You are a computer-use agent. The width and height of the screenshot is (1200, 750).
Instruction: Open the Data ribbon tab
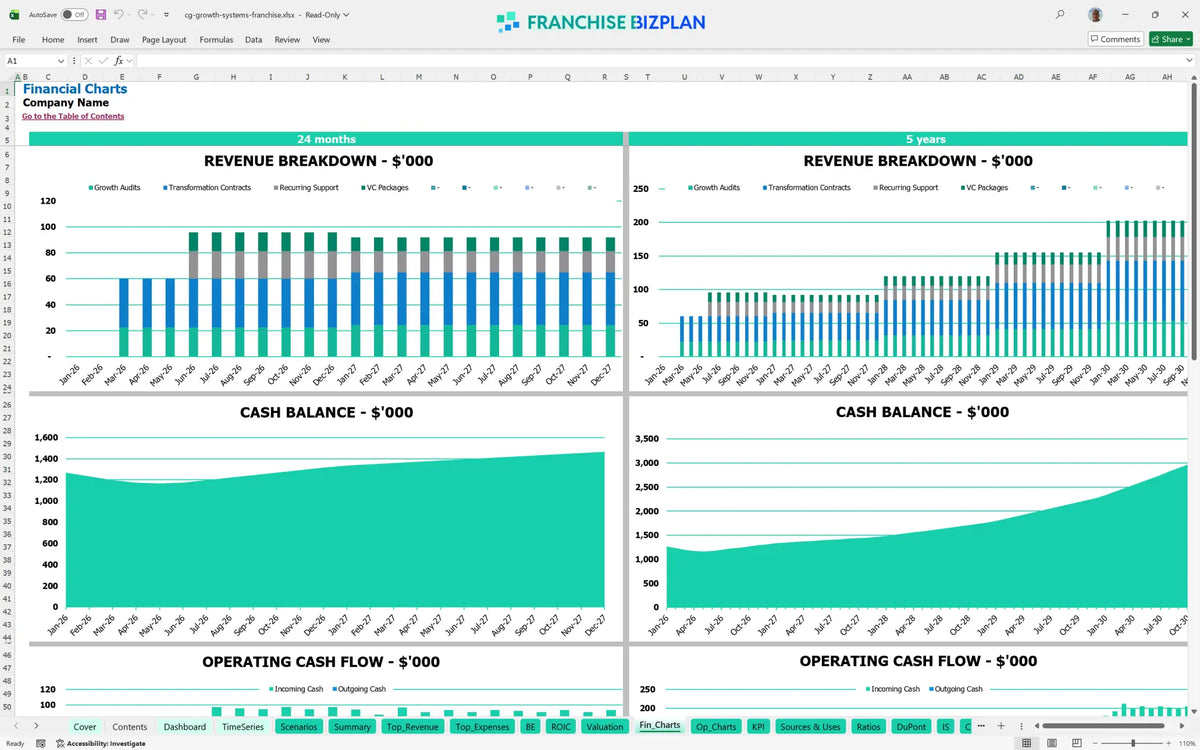click(x=254, y=40)
